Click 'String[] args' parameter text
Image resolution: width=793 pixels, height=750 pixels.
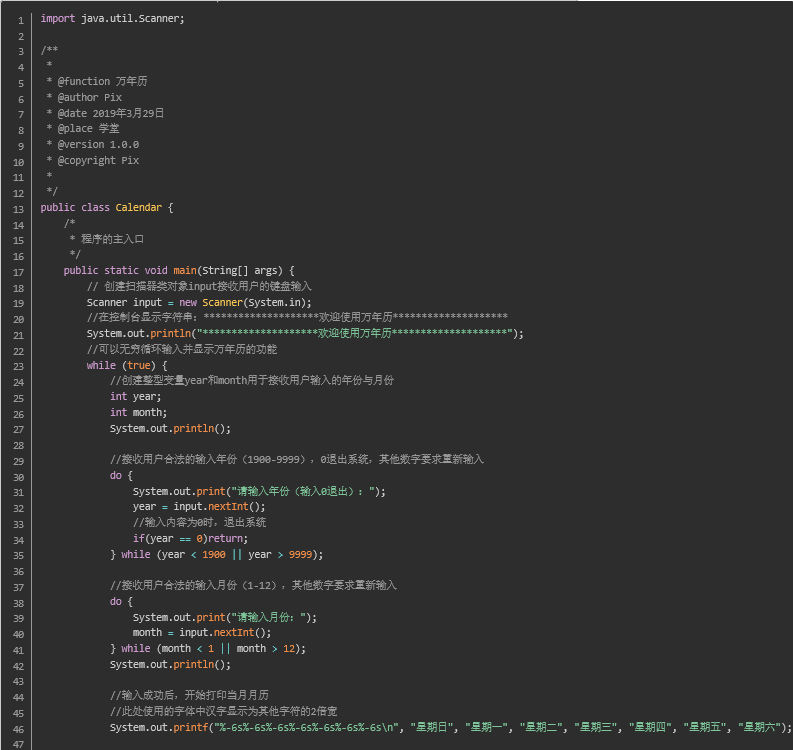click(x=240, y=271)
